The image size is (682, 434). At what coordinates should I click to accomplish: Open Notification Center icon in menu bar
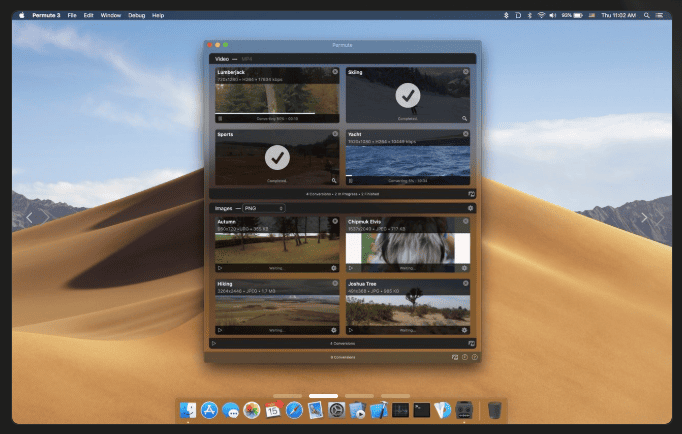[x=659, y=15]
